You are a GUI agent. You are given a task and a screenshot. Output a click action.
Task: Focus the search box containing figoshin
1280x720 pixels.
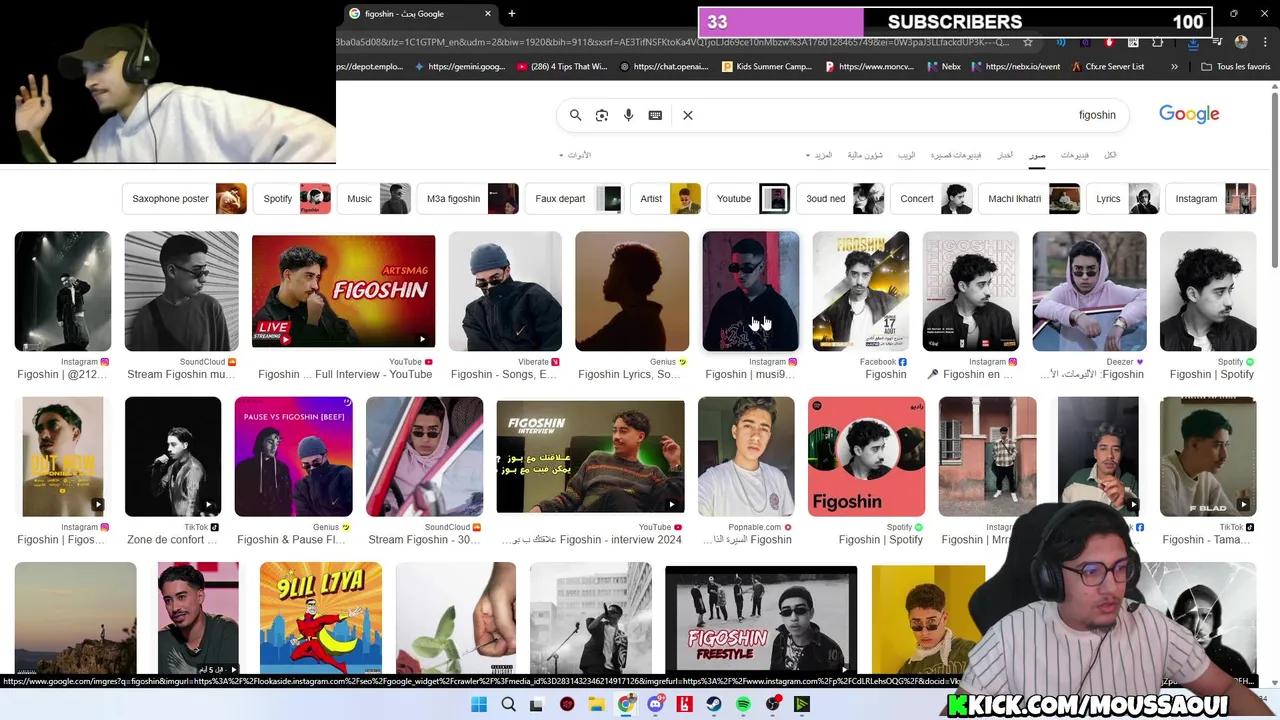843,115
